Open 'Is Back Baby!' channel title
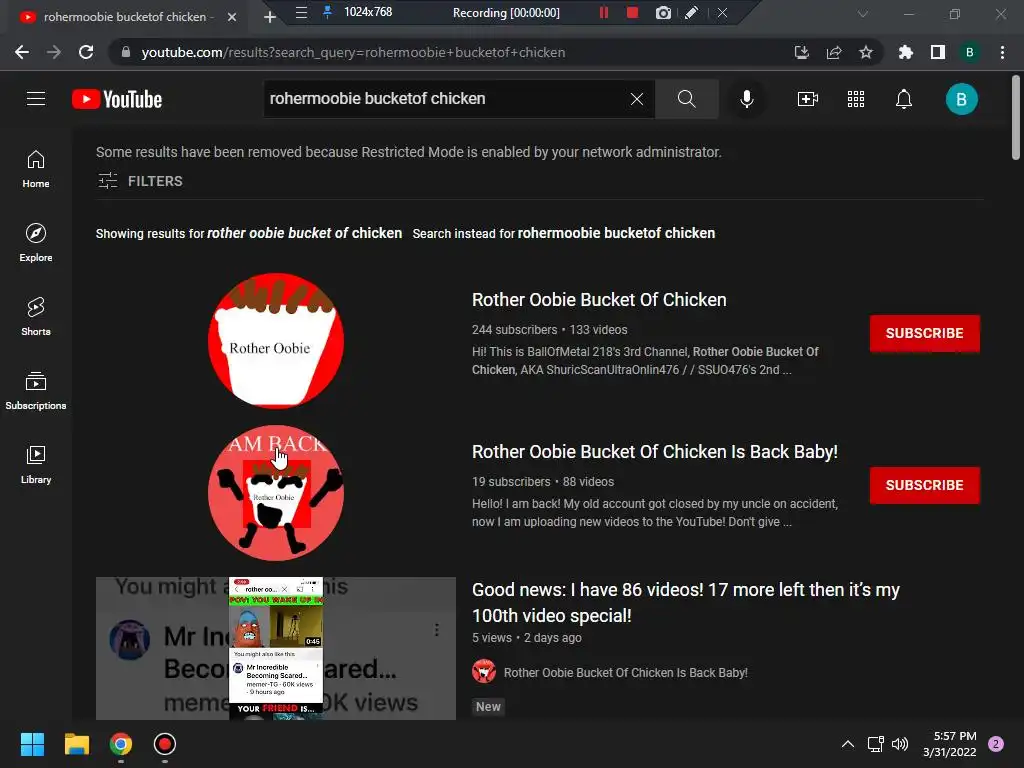1024x768 pixels. 654,452
